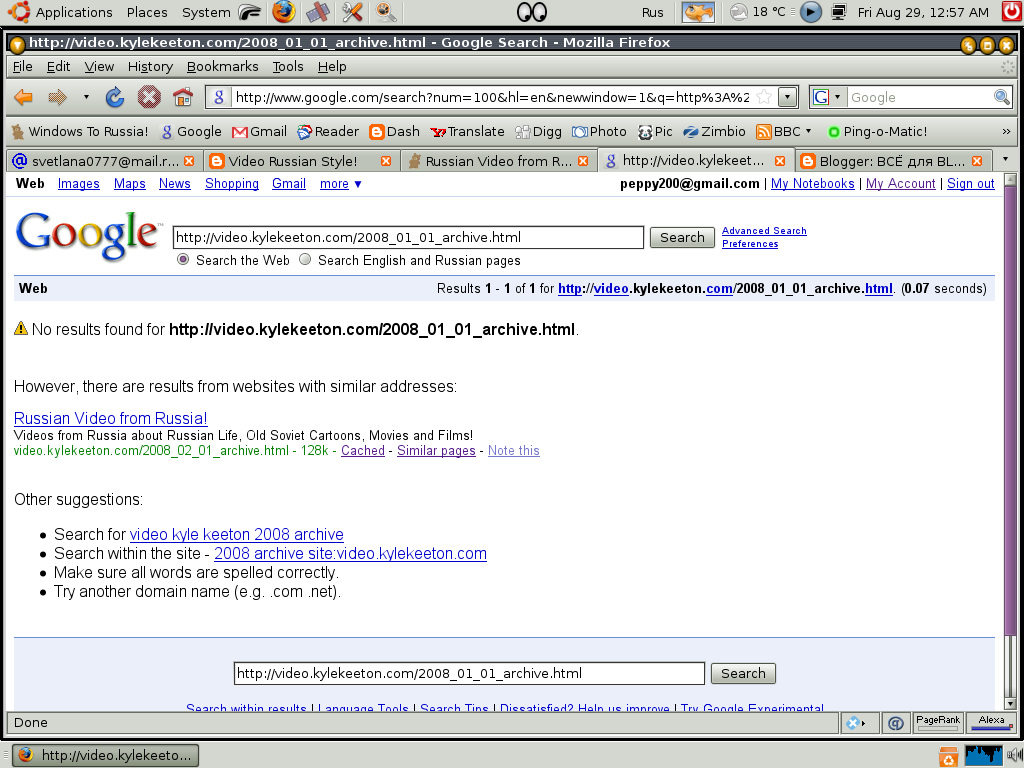Screen dimensions: 1024x768
Task: Click the bottom Search button
Action: (743, 673)
